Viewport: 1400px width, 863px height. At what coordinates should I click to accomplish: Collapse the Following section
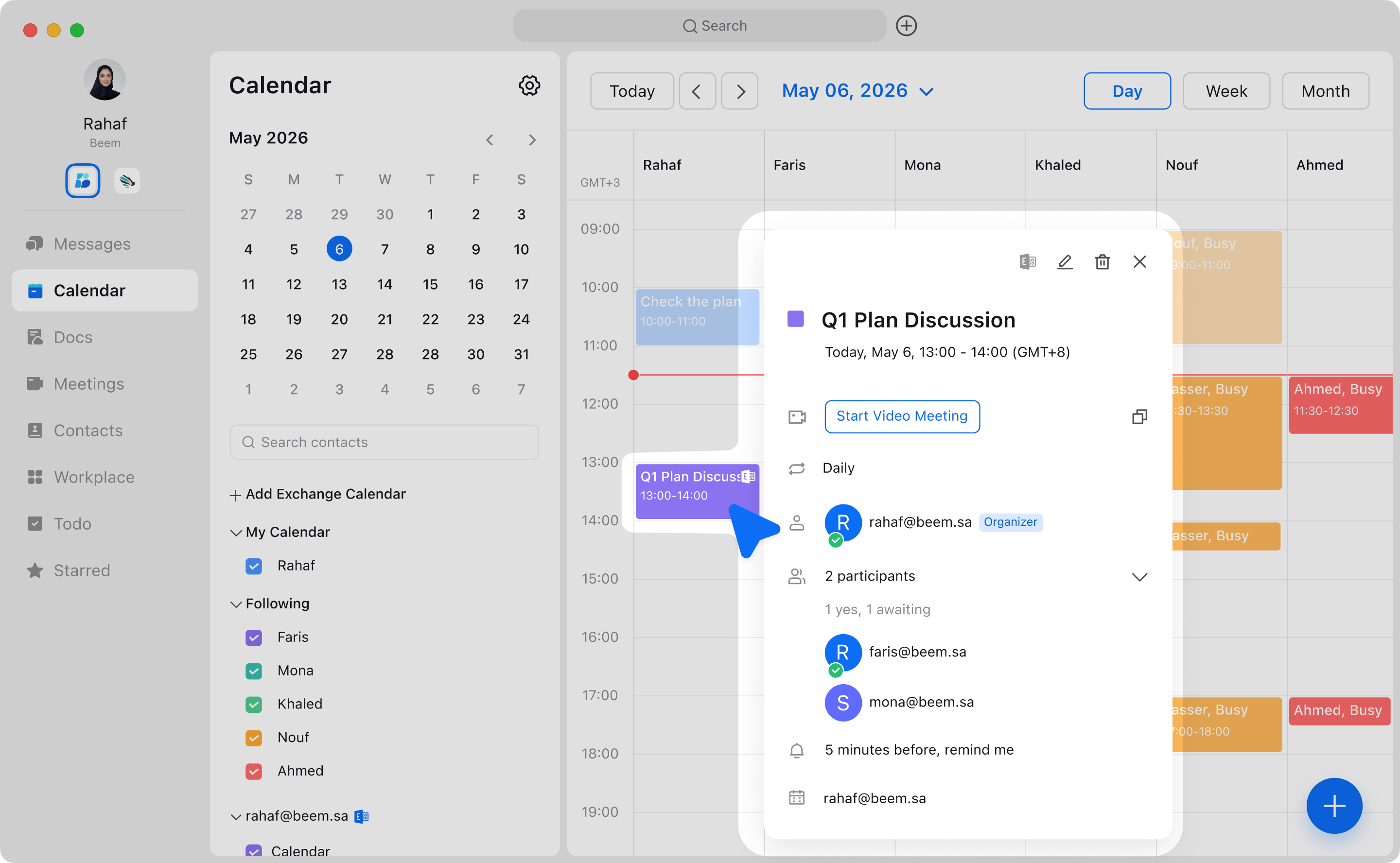coord(235,604)
